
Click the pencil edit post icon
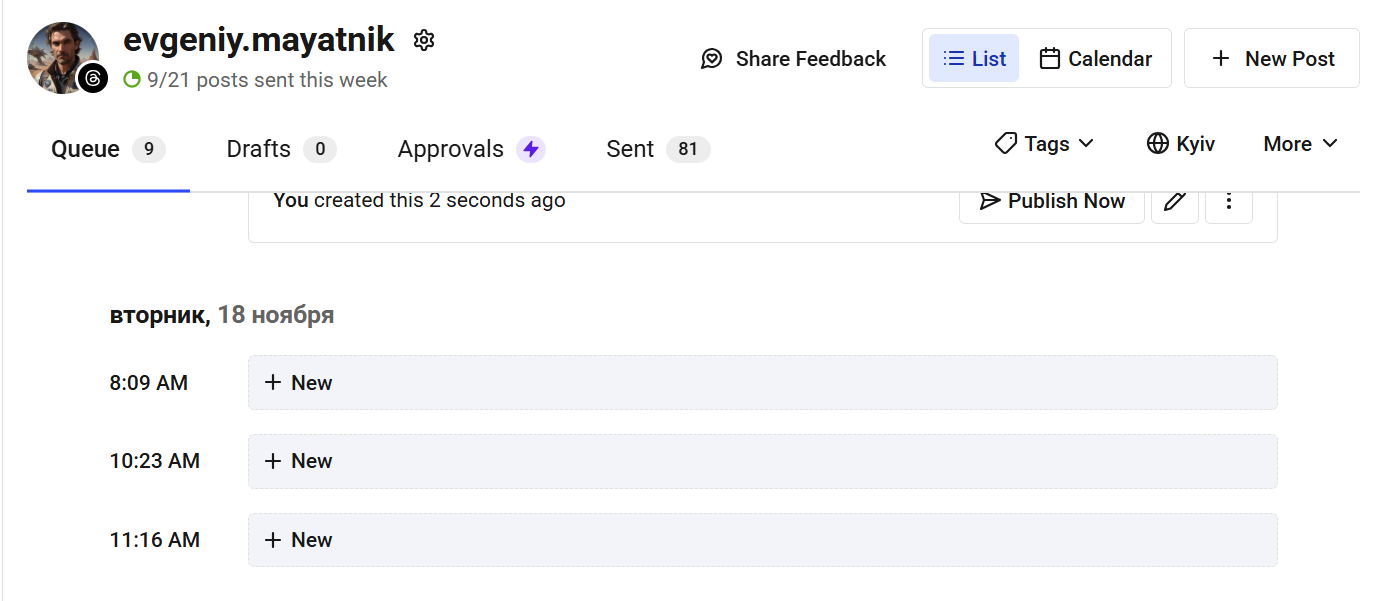1175,201
